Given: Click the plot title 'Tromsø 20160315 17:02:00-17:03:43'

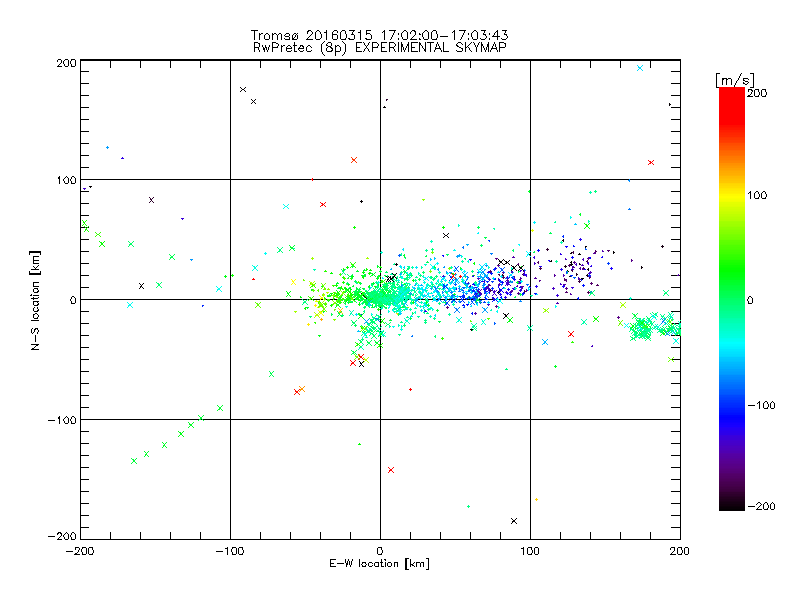Looking at the screenshot, I should [379, 35].
